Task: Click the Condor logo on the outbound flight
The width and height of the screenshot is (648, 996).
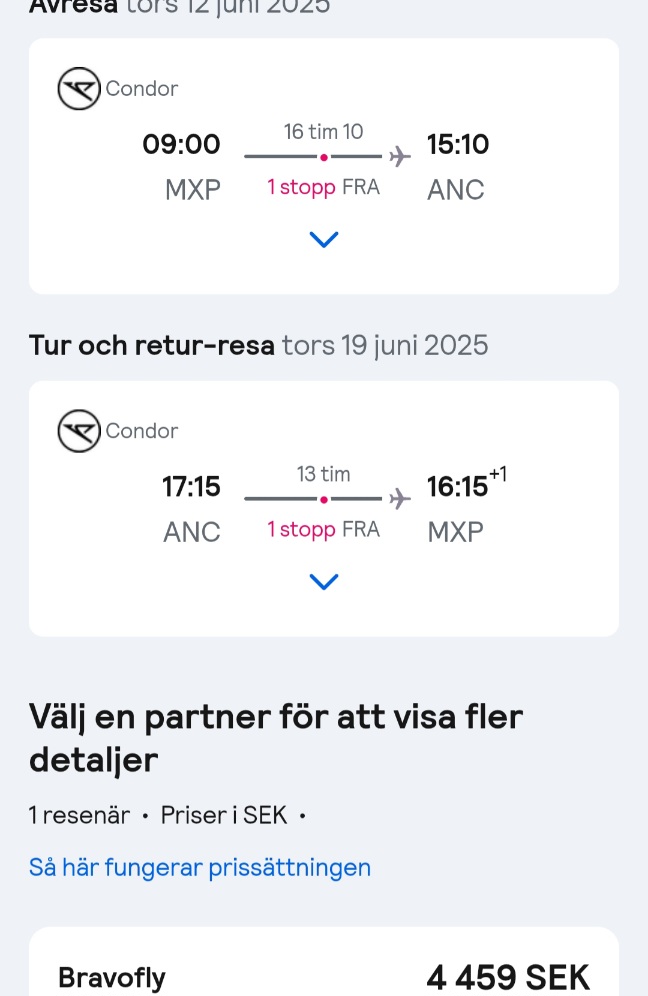Action: pos(79,88)
